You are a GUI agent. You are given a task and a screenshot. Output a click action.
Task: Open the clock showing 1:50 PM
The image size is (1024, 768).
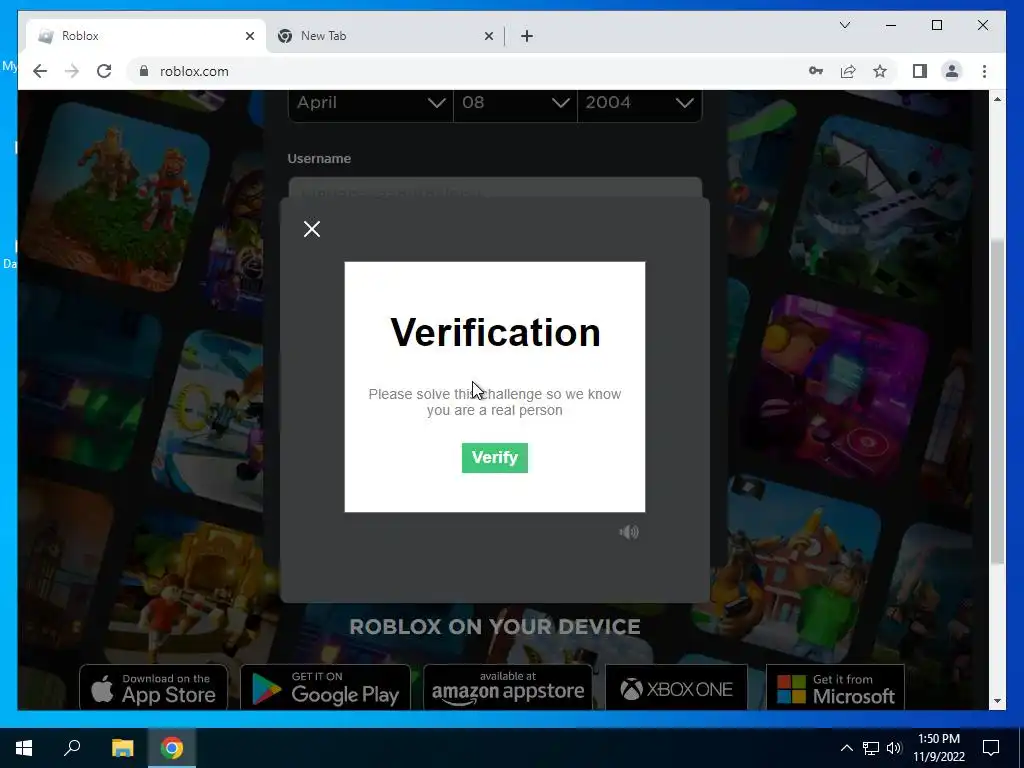(x=939, y=748)
